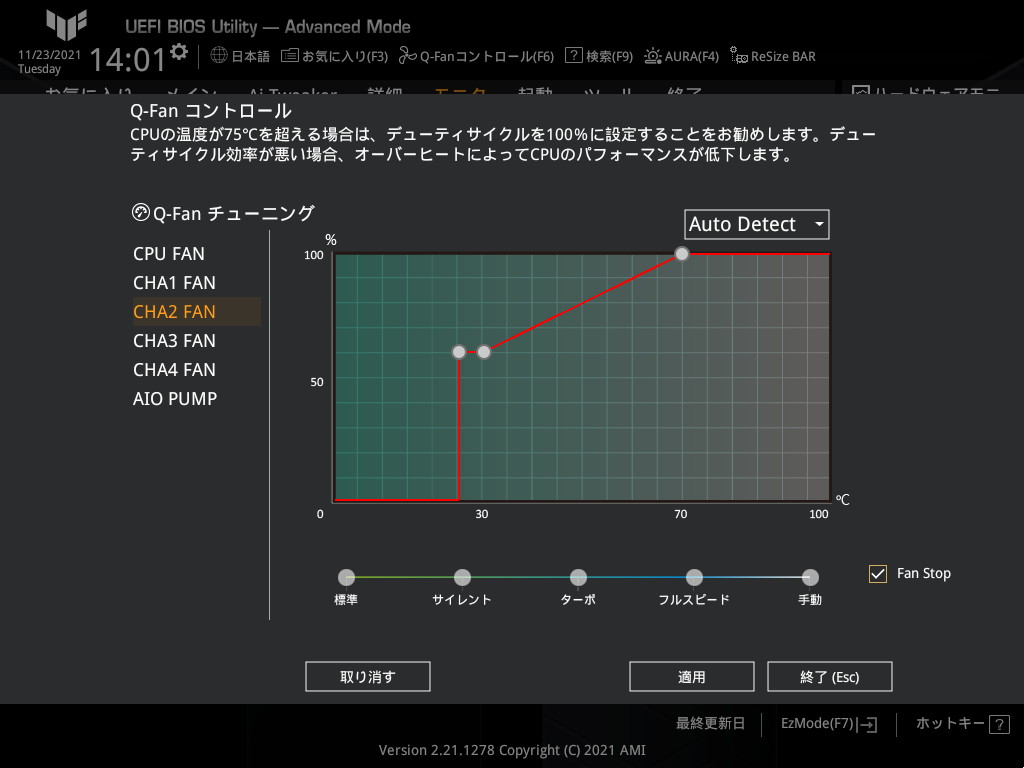Select the フルスピード fan profile
This screenshot has width=1024, height=768.
pyautogui.click(x=694, y=577)
